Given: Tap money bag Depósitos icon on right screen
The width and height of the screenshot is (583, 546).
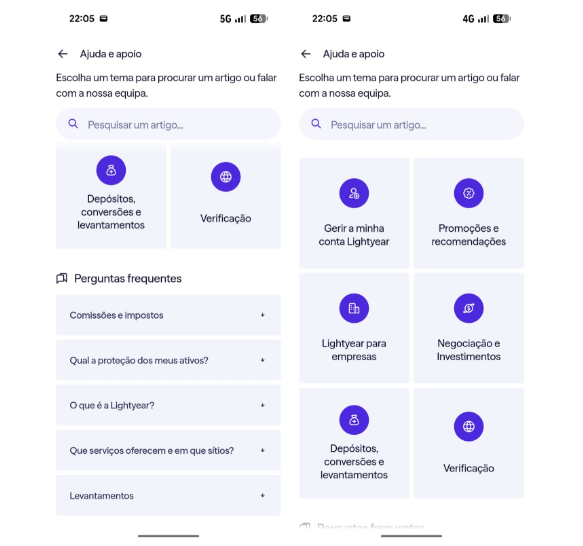Looking at the screenshot, I should (x=354, y=420).
